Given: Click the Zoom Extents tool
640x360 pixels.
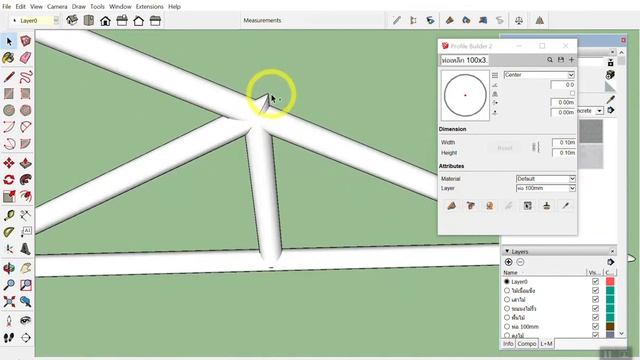Looking at the screenshot, I should pyautogui.click(x=9, y=301).
